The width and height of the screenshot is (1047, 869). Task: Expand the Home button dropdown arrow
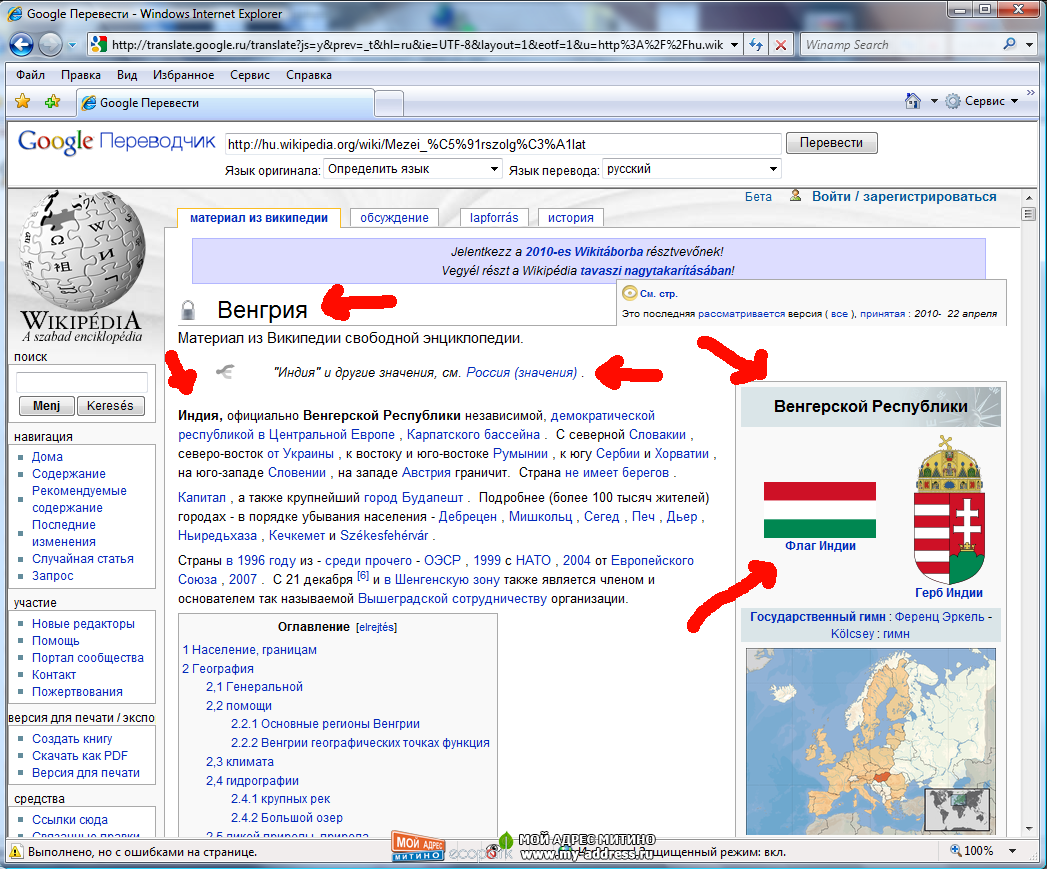934,101
